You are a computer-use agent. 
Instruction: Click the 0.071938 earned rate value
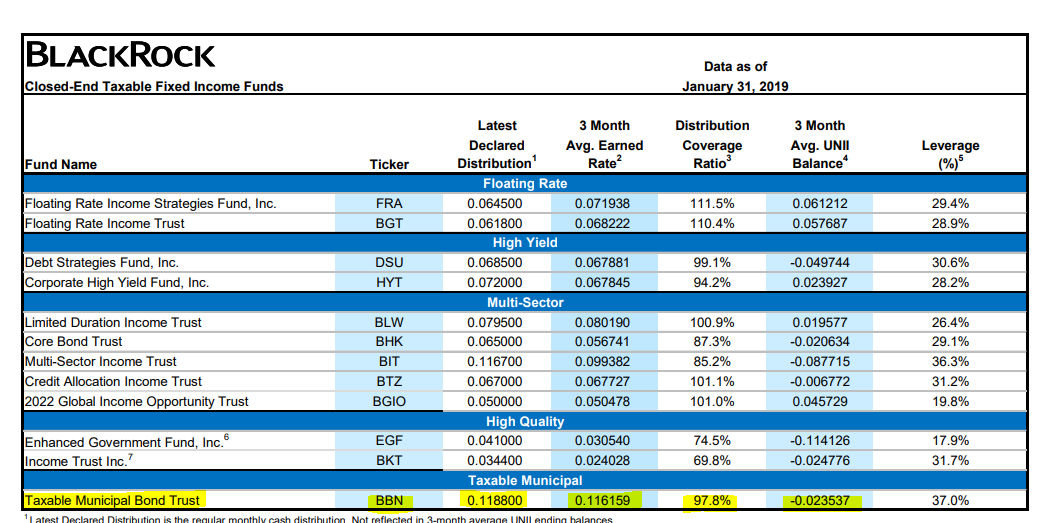tap(602, 203)
